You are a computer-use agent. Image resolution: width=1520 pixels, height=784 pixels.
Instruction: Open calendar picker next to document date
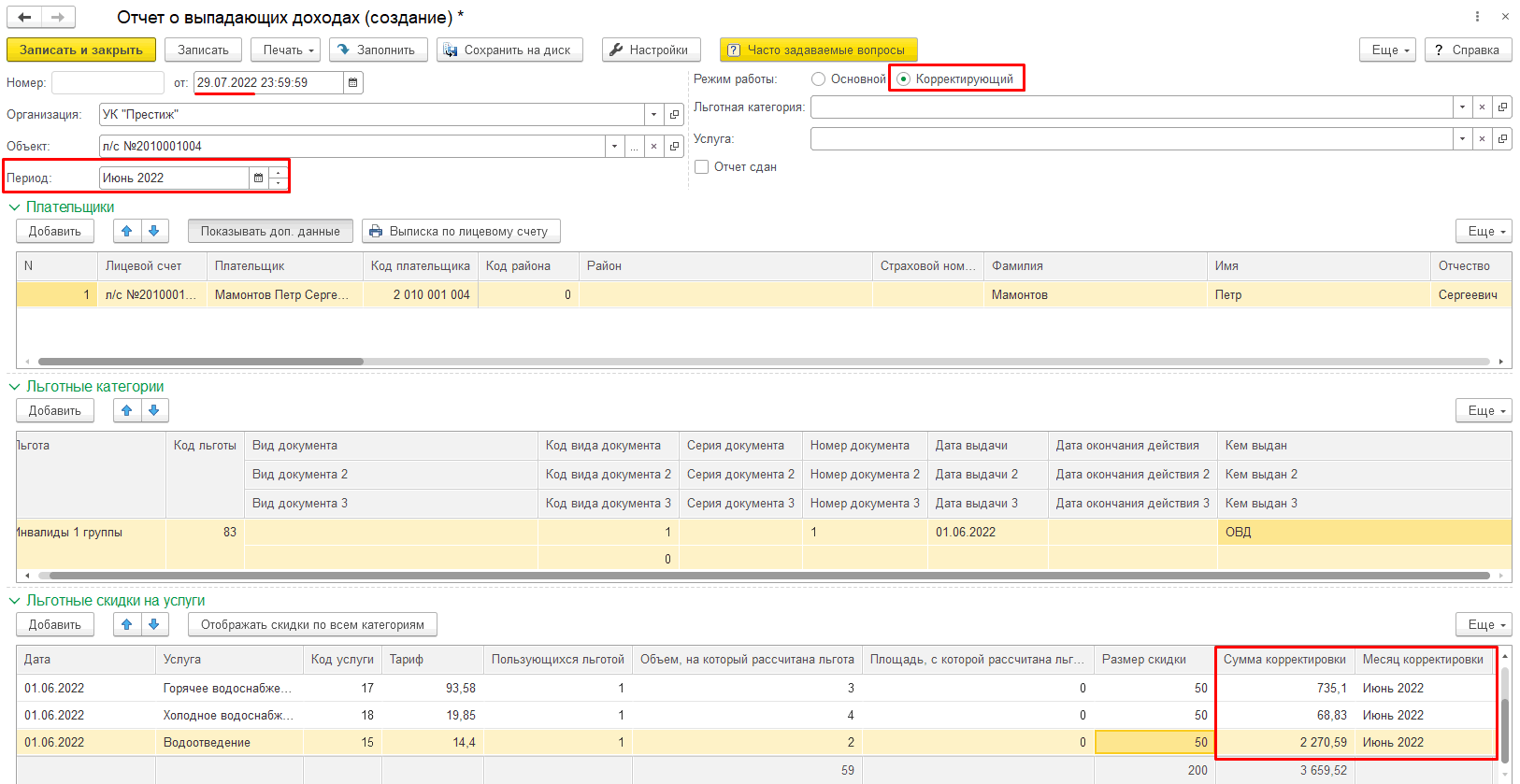[352, 83]
